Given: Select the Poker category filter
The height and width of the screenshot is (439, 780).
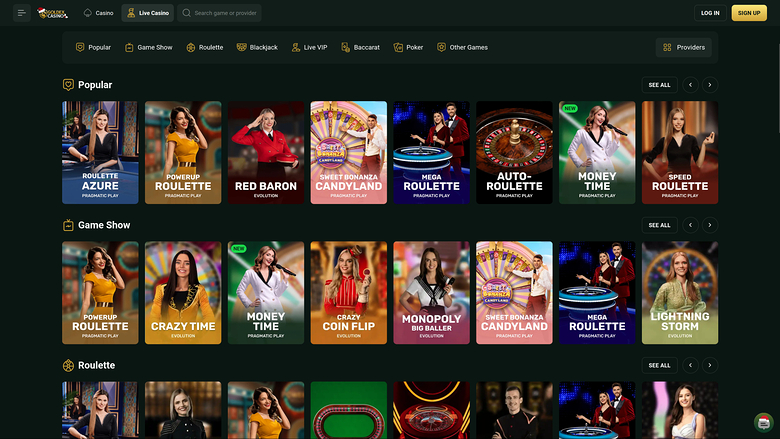Looking at the screenshot, I should click(408, 47).
